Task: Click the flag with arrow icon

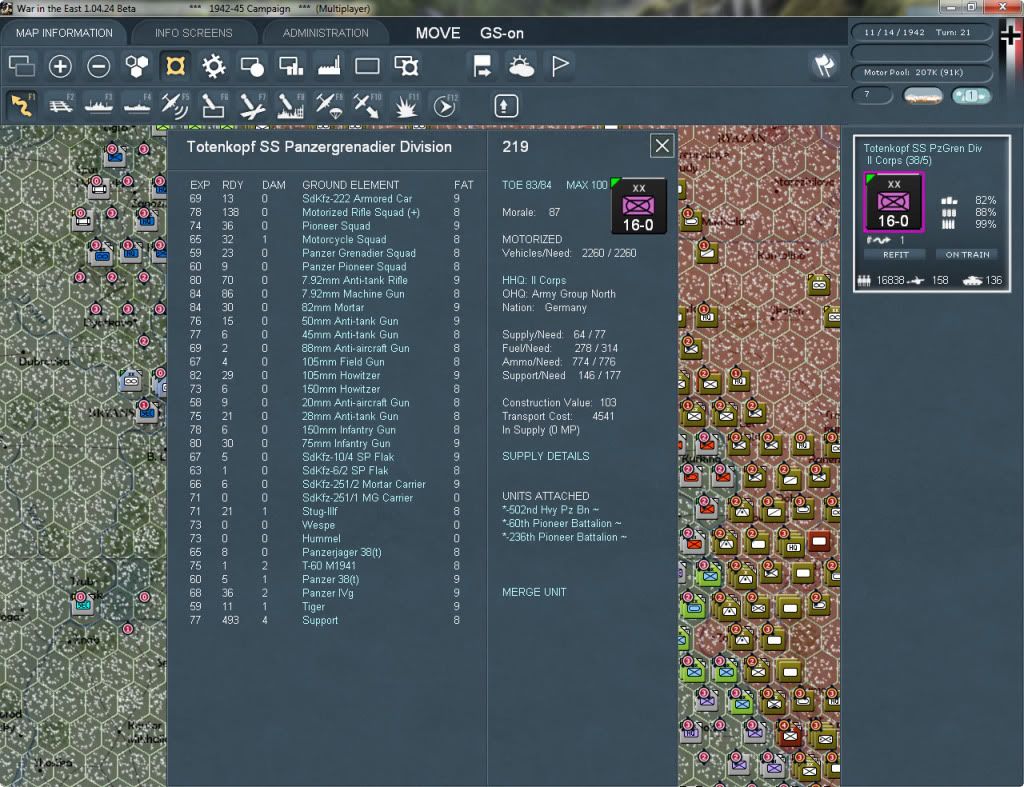Action: point(483,66)
